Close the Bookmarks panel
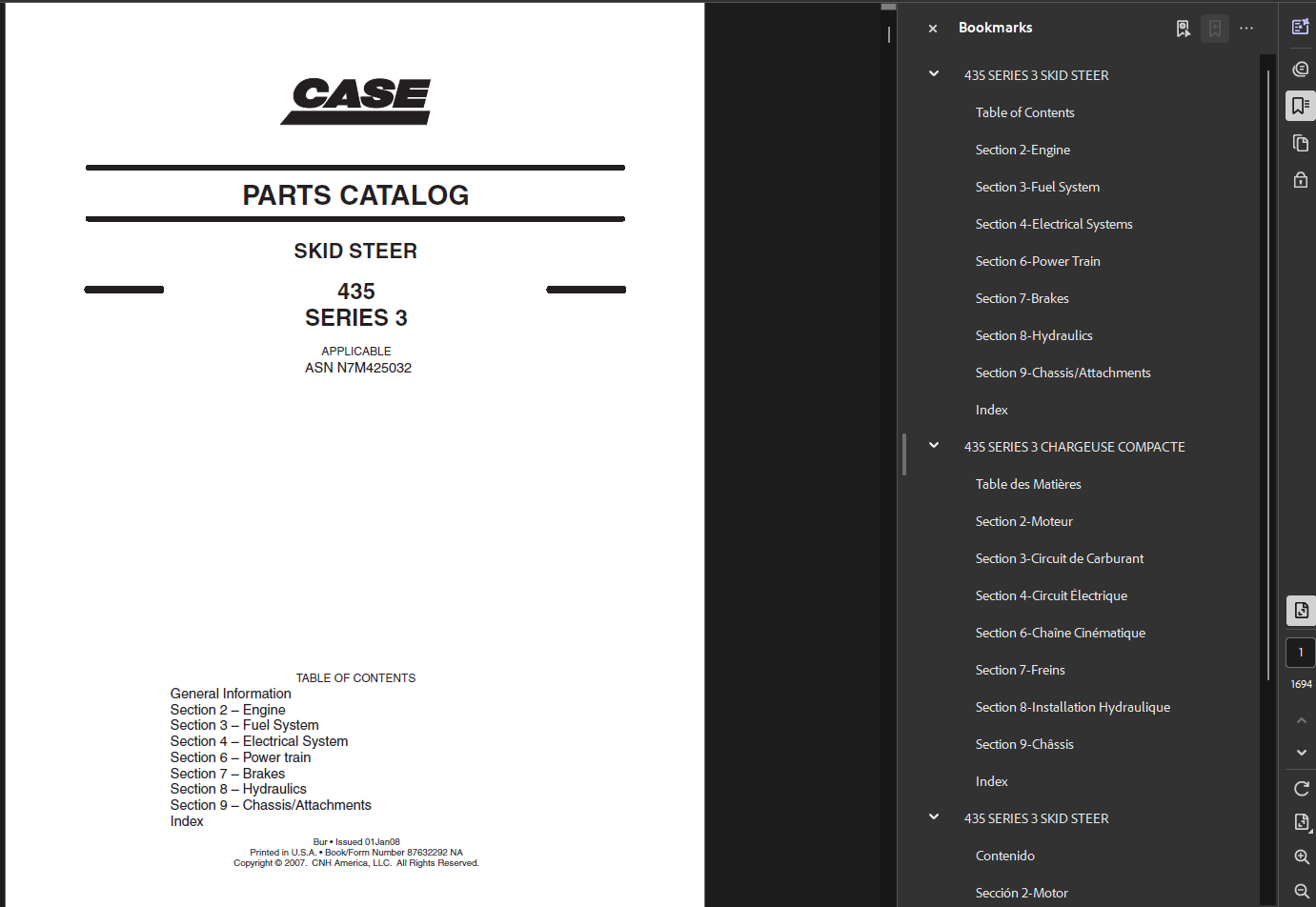Screen dimensions: 1316x907 [933, 29]
